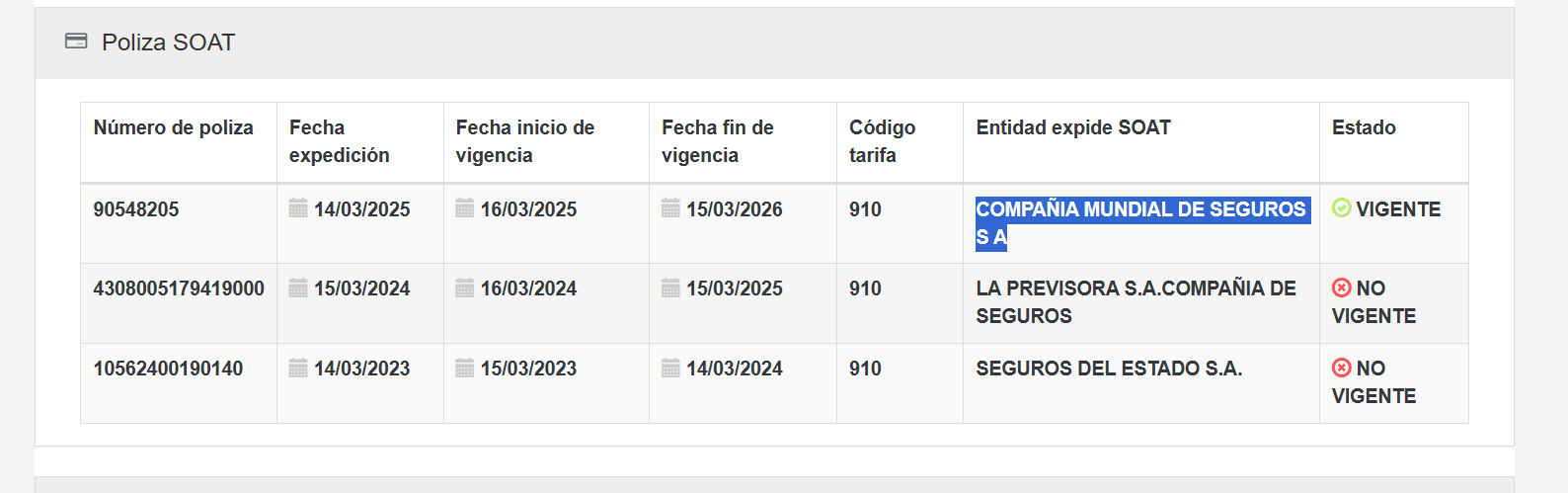Click calendar icon beside 15/03/2026 end date

(670, 208)
